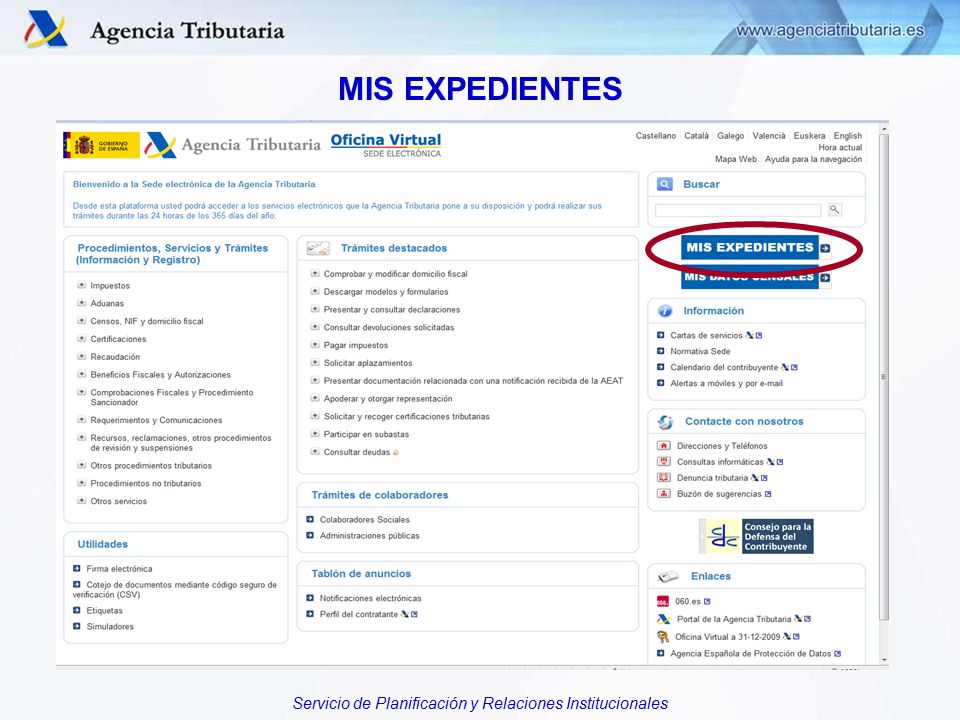Click the Agencia Tributaria logo in page header
The height and width of the screenshot is (720, 960).
(x=233, y=145)
